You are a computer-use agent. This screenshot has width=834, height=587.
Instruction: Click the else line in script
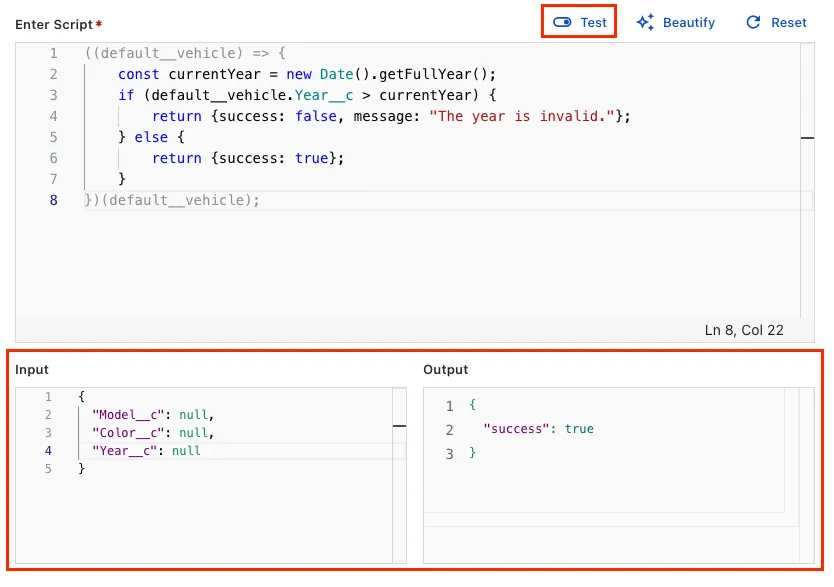(x=151, y=137)
